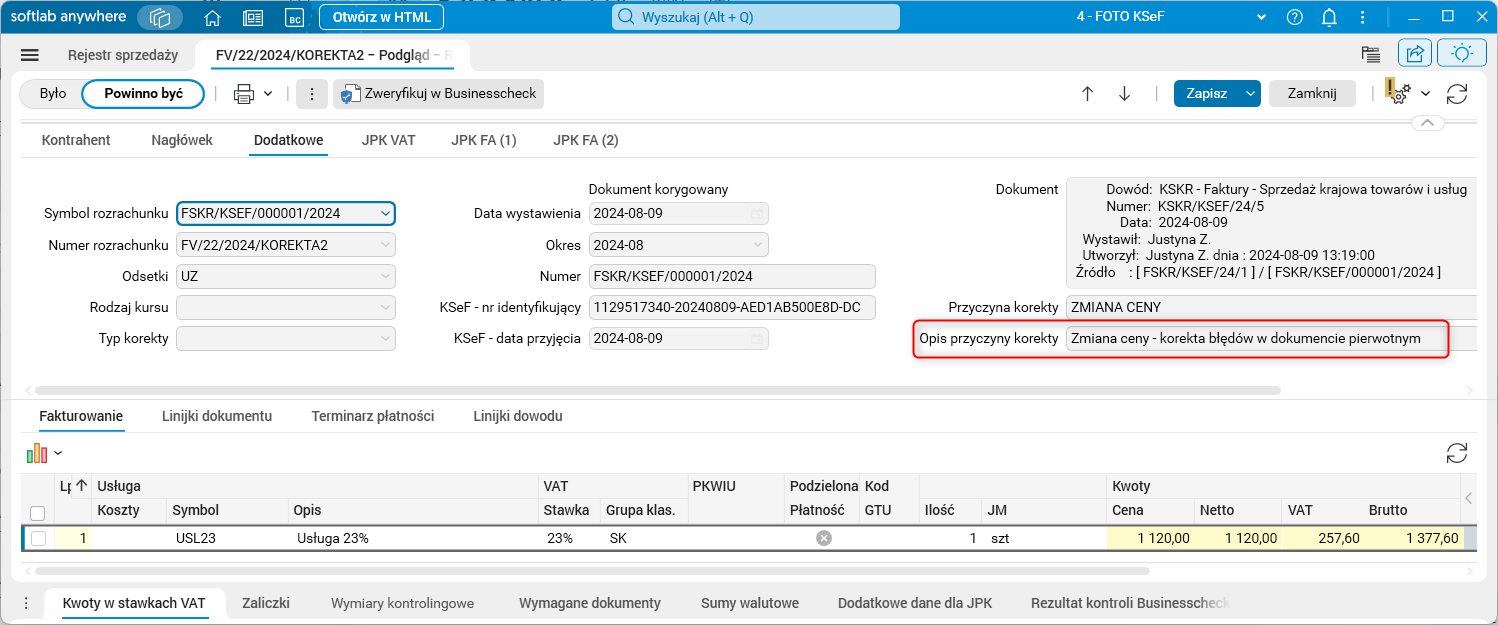Refresh the document with top refresh icon
Image resolution: width=1498 pixels, height=625 pixels.
point(1457,93)
